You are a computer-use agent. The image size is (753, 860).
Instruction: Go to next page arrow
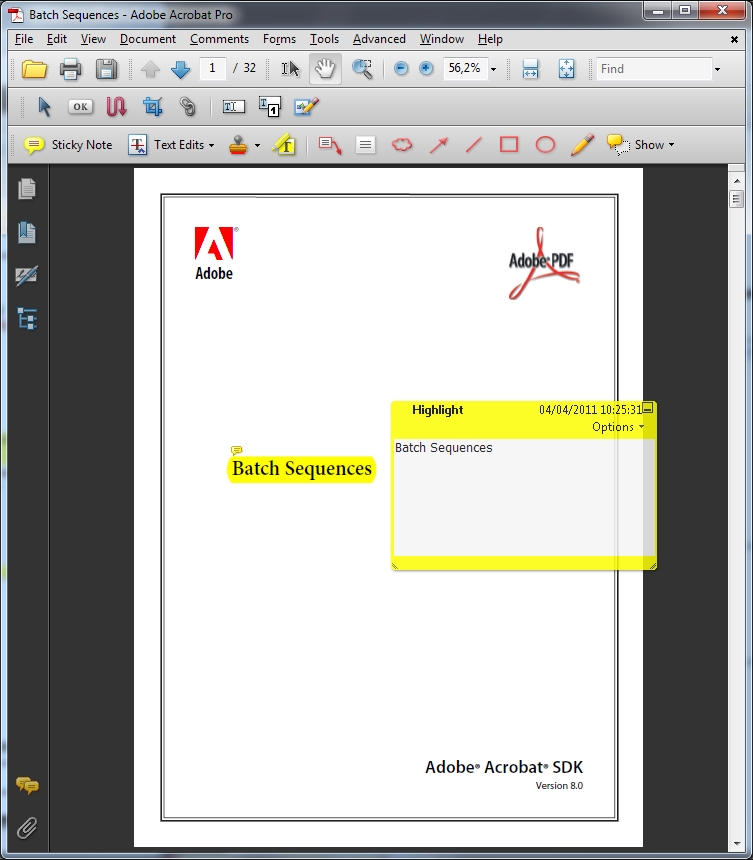coord(180,69)
